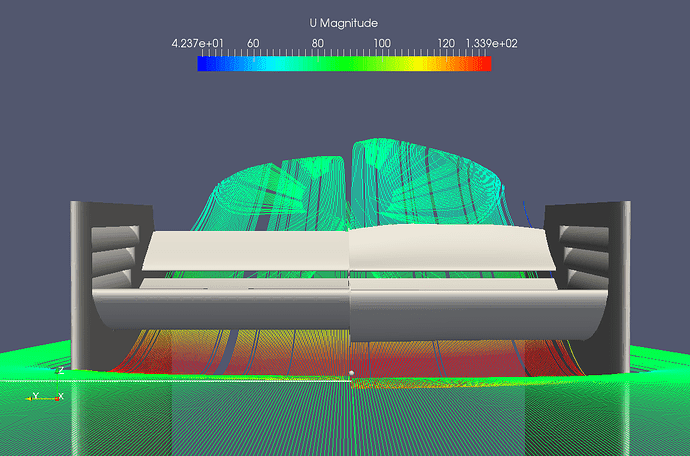Click the legend tick label 100
The height and width of the screenshot is (456, 690).
[x=382, y=44]
